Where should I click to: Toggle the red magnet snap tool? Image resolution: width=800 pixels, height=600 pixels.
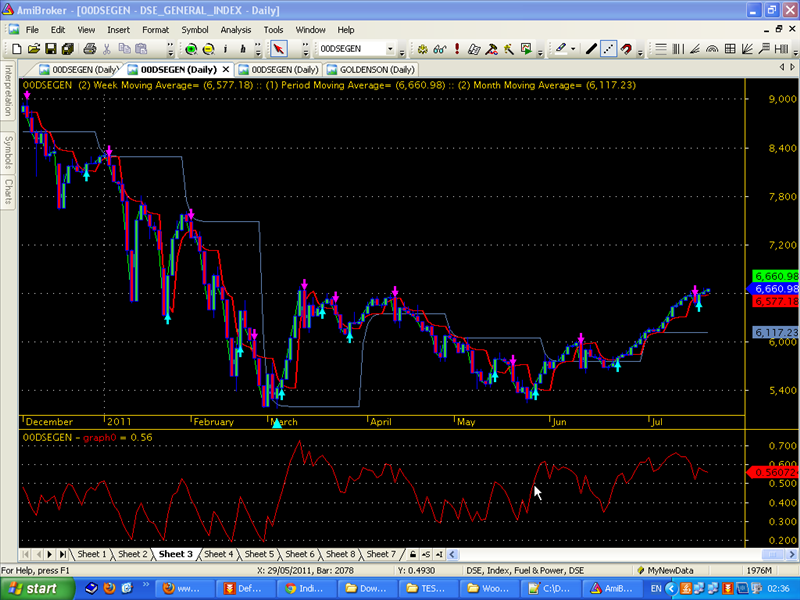pos(626,49)
